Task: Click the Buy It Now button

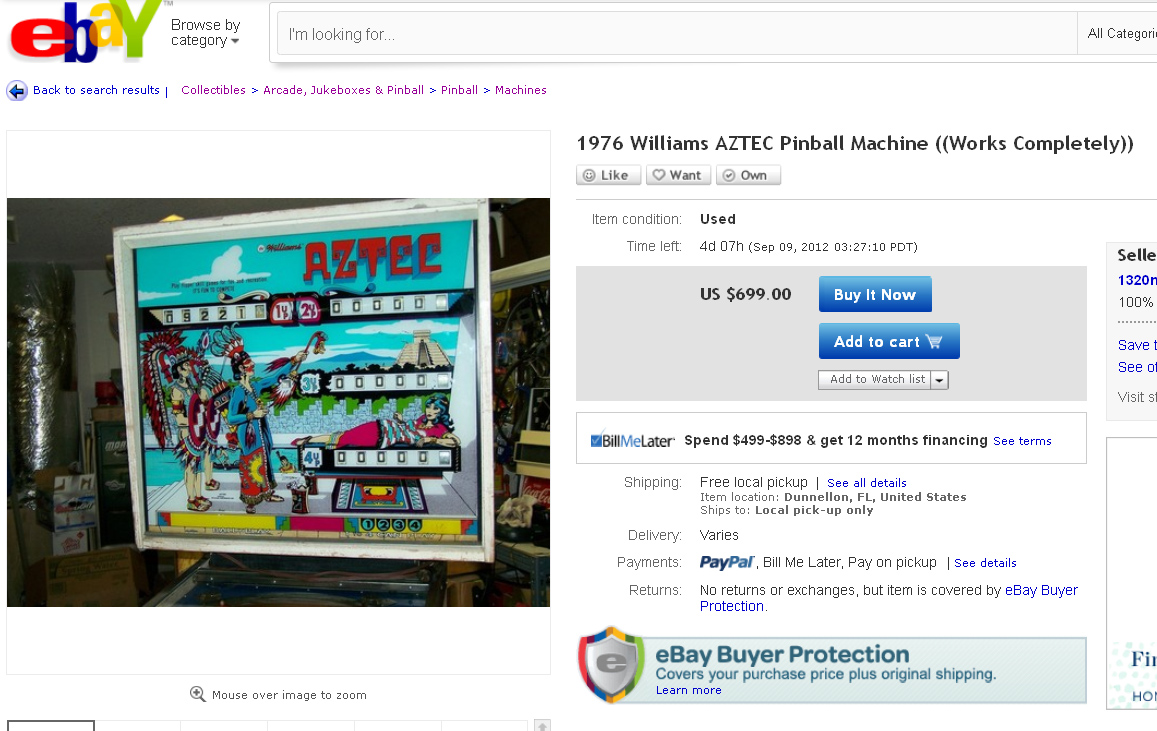Action: pos(875,294)
